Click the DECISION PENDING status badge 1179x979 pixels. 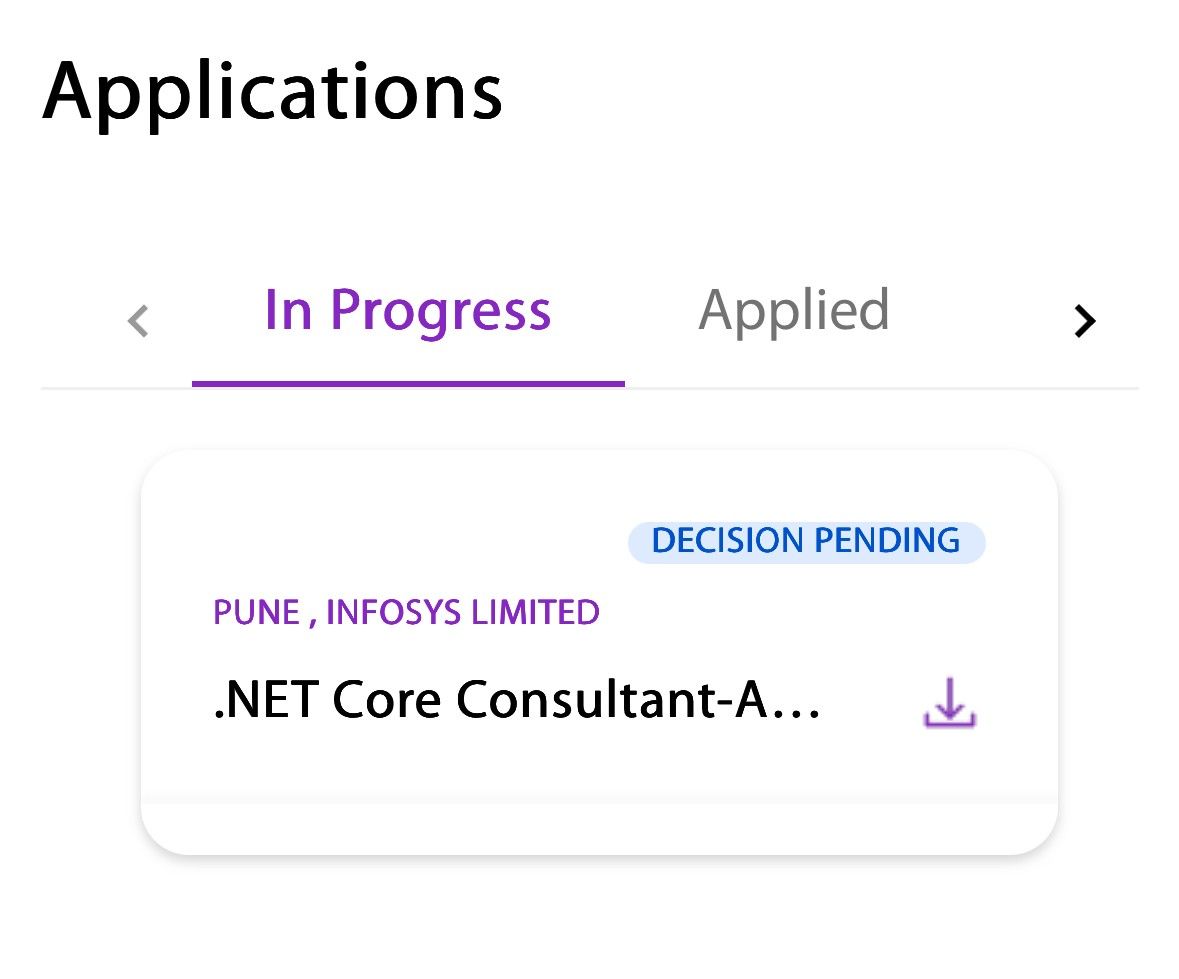[x=806, y=541]
